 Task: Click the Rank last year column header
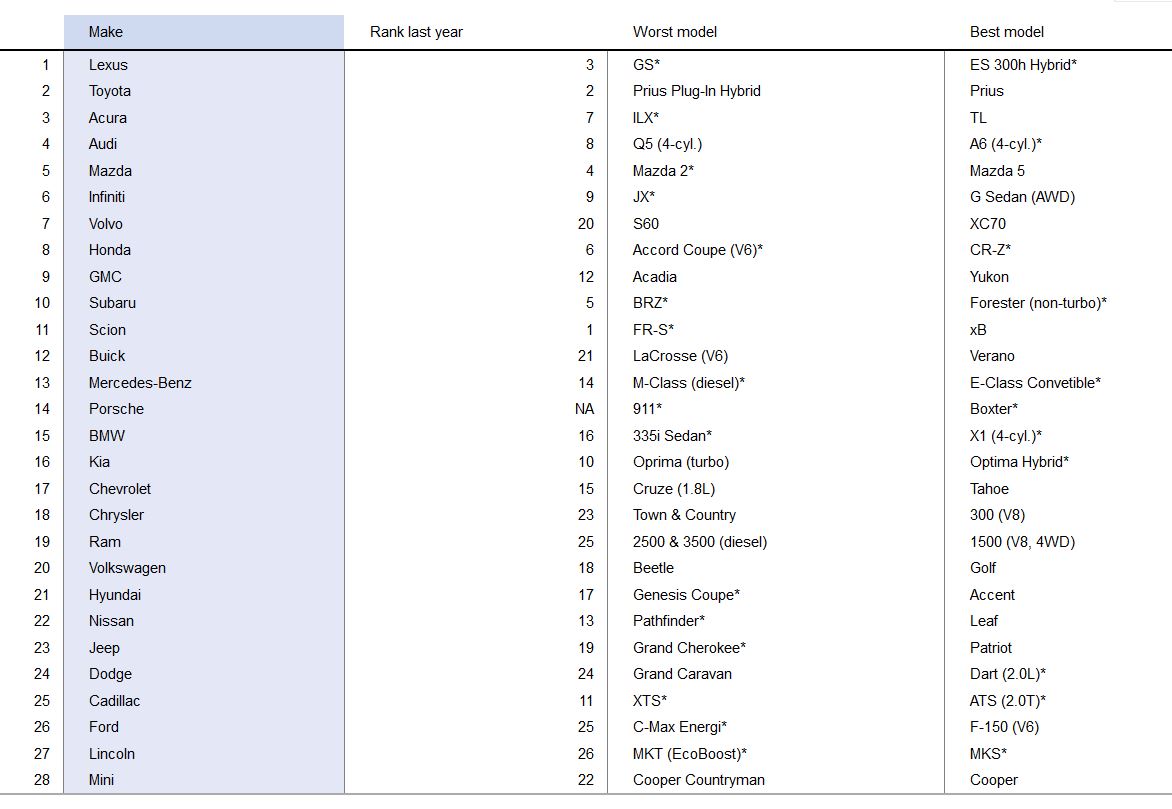(416, 32)
